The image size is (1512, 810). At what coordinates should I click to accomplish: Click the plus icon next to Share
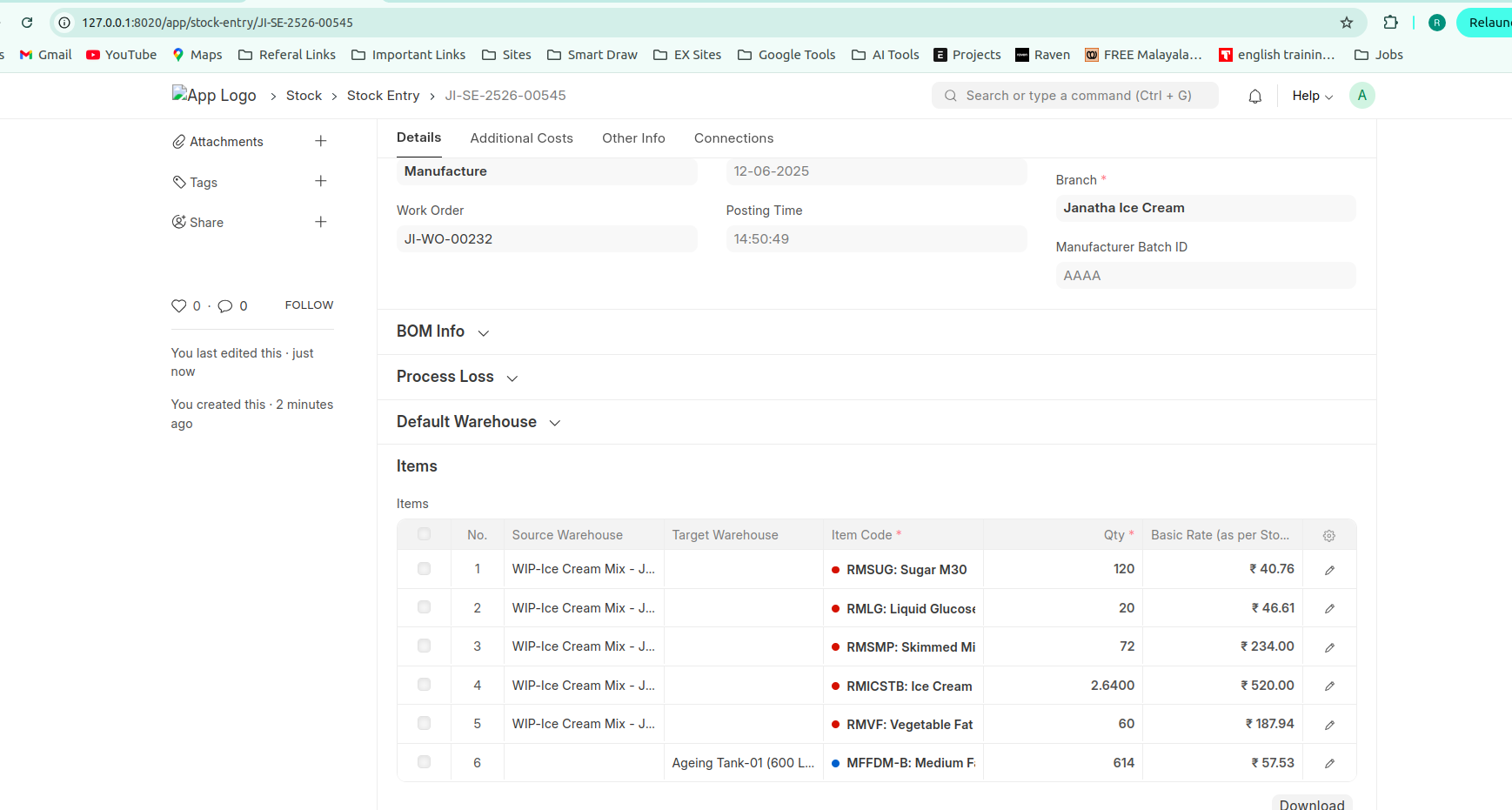320,222
